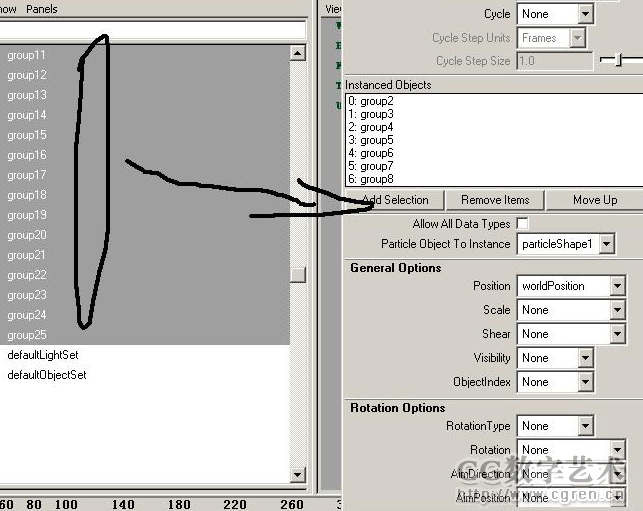Select defaultLightSet in the outliner
The height and width of the screenshot is (511, 643).
tap(42, 355)
